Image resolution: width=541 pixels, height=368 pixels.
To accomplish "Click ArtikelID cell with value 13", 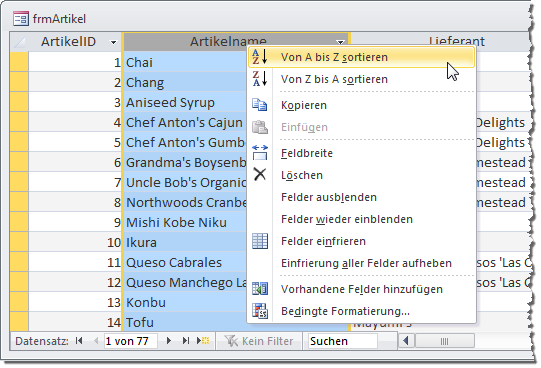I will (75, 302).
